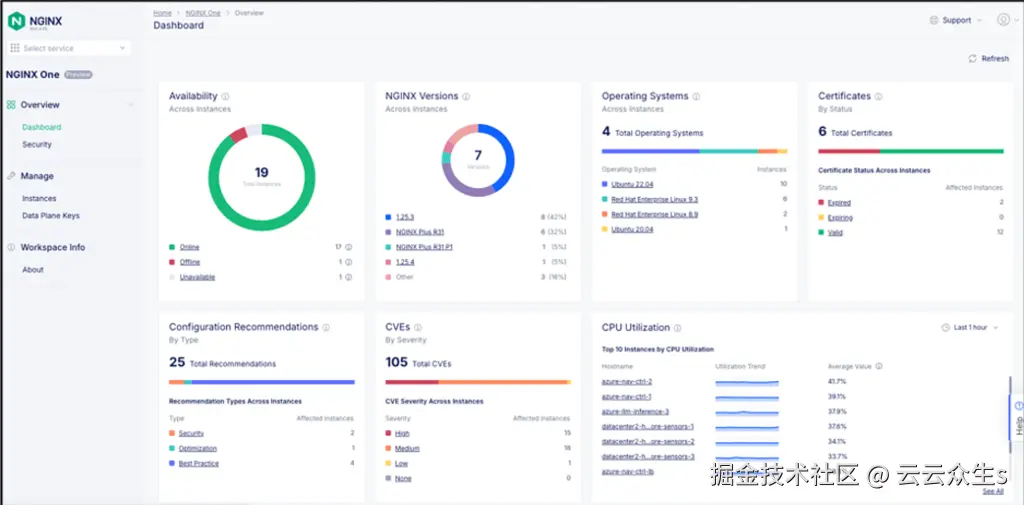Open version 1.25.3 link
The image size is (1024, 505).
pos(406,216)
